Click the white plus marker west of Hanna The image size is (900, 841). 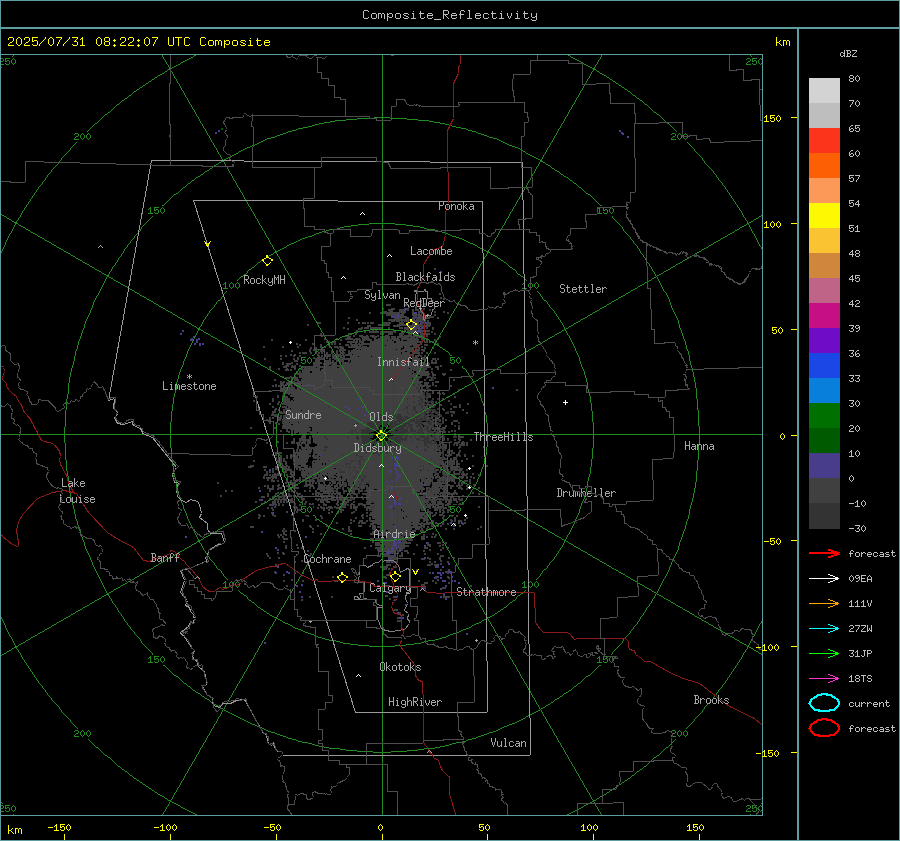pos(565,402)
